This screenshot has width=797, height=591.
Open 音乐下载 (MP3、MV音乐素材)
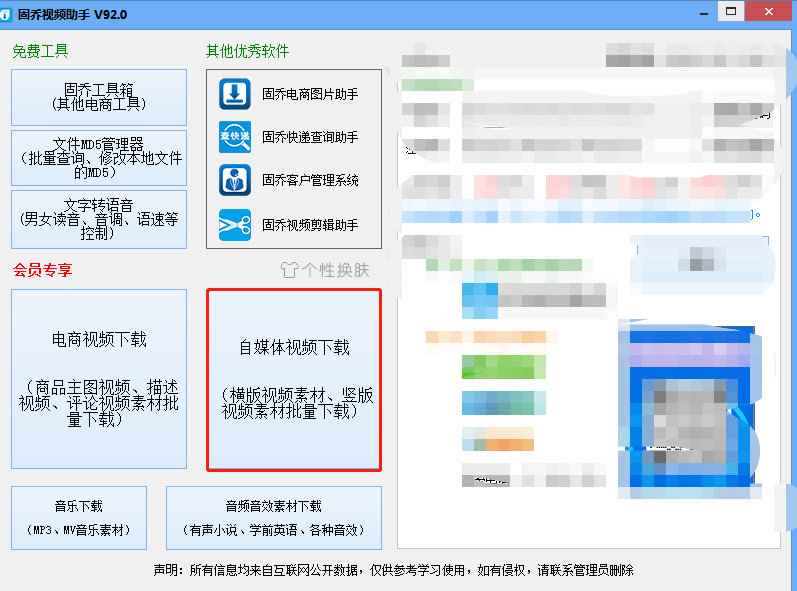coord(79,518)
